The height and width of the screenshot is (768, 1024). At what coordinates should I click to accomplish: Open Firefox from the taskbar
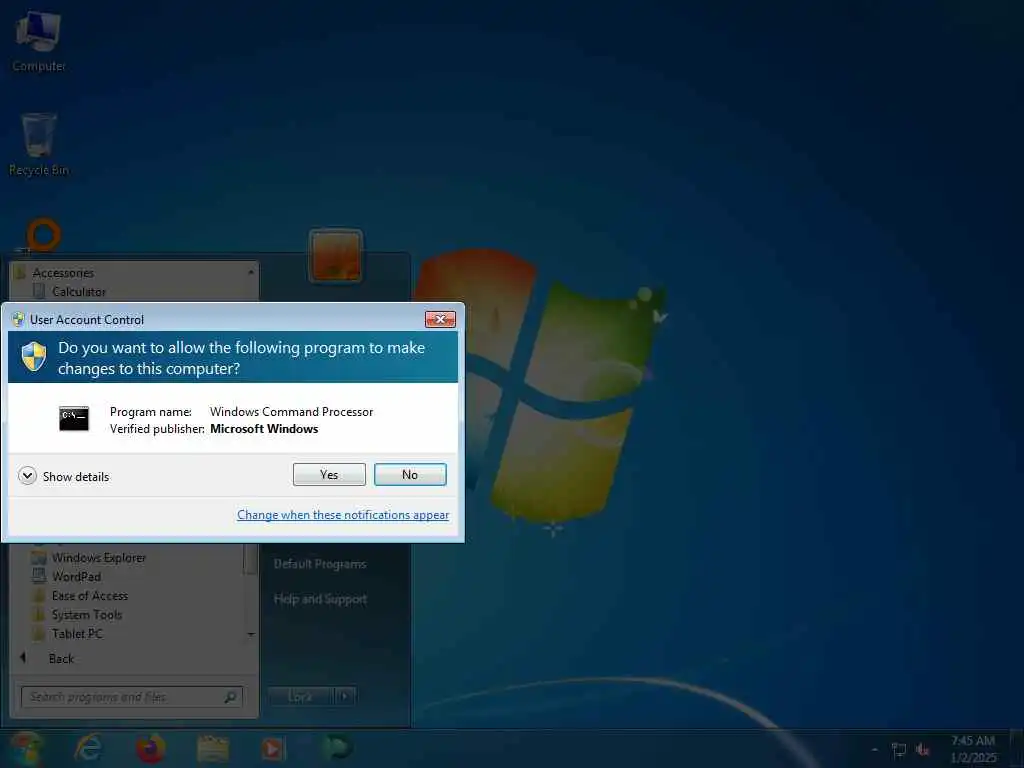coord(150,748)
